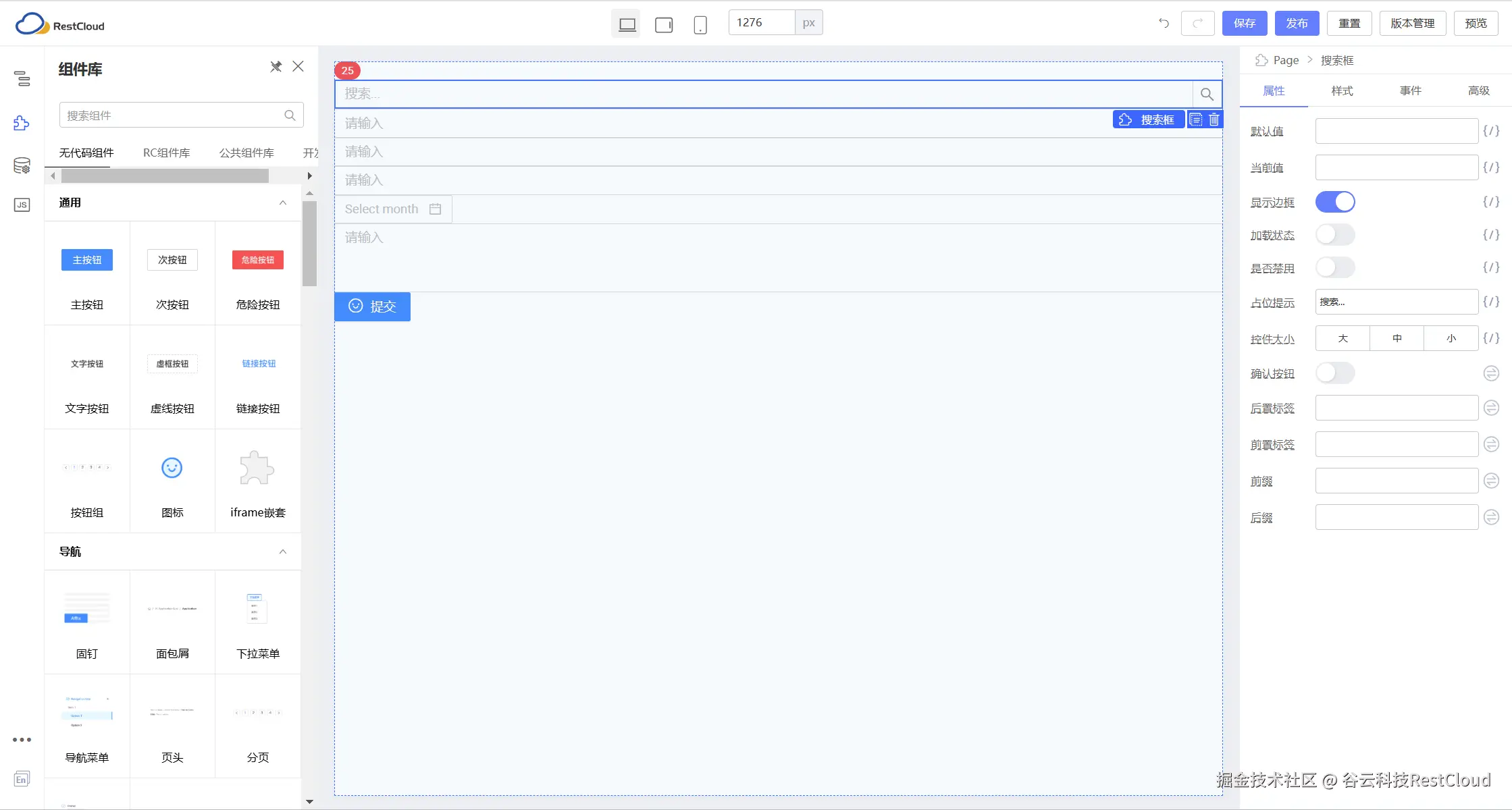Set 控件大小 to 小
Viewport: 1512px width, 810px height.
pos(1451,338)
